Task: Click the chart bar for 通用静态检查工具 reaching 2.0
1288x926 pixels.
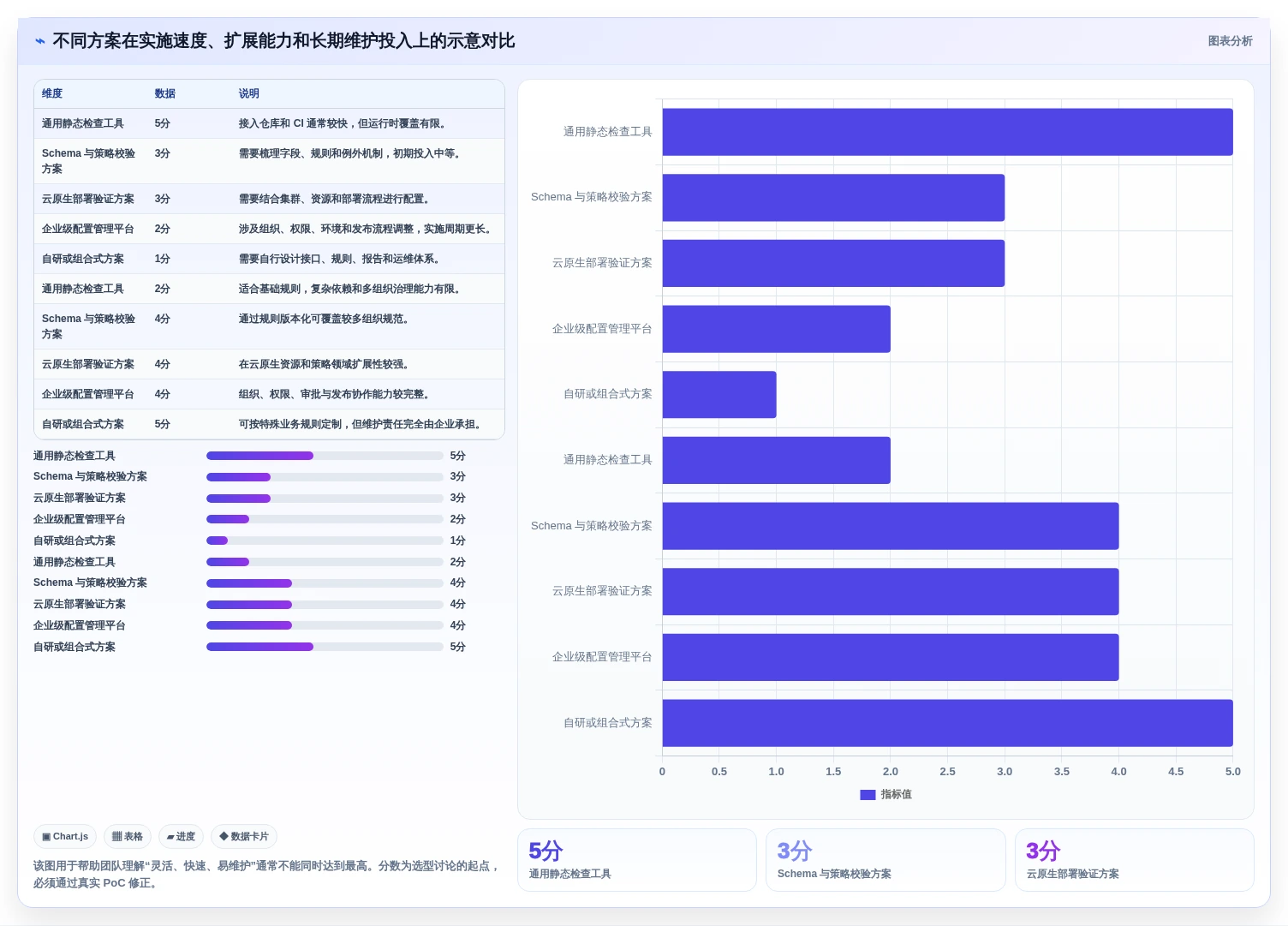Action: 776,460
